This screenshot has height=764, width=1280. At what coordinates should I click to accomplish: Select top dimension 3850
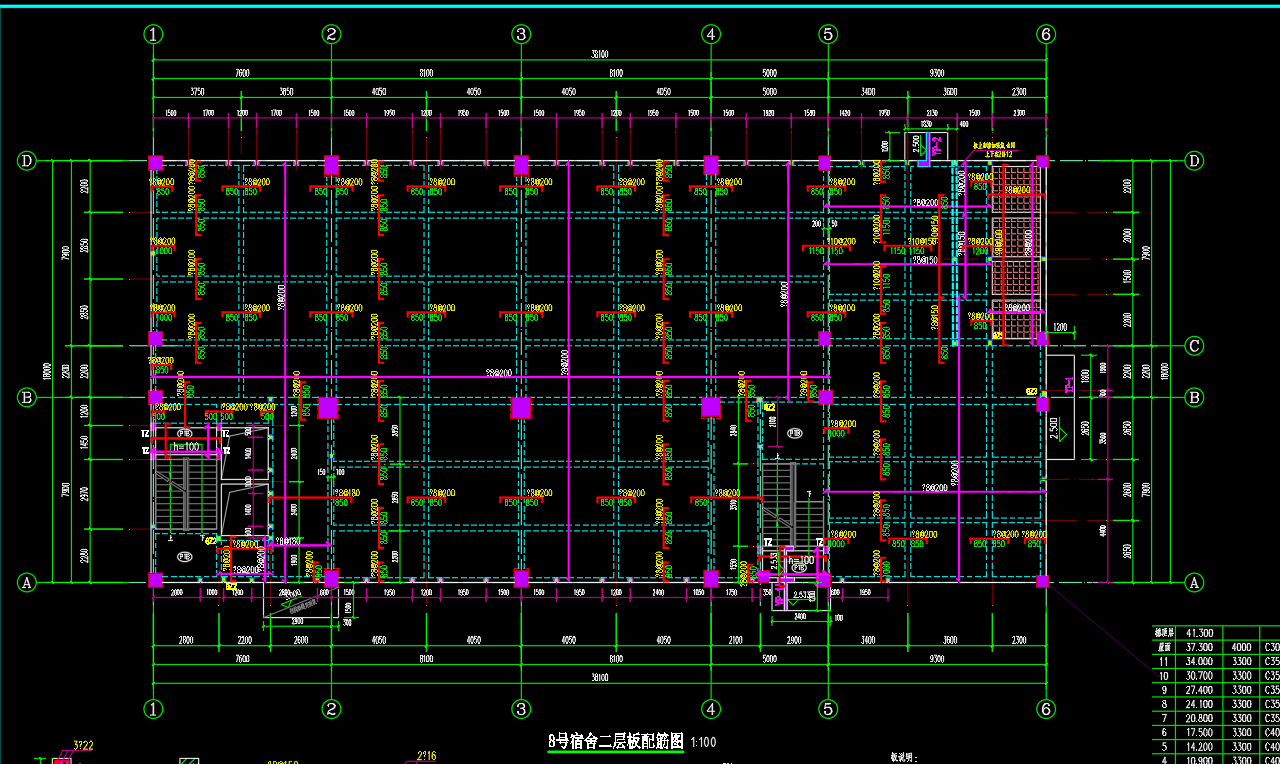click(x=286, y=91)
